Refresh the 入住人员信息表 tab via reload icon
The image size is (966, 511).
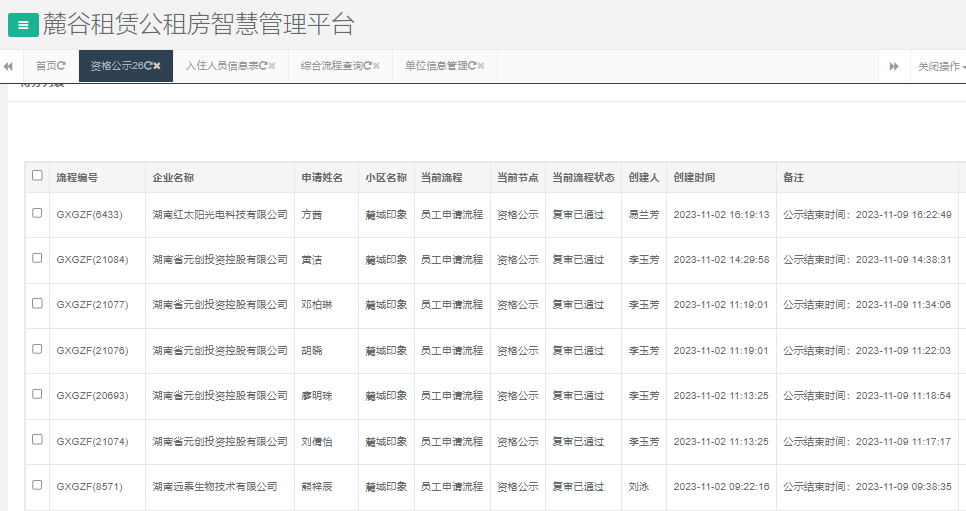coord(263,65)
